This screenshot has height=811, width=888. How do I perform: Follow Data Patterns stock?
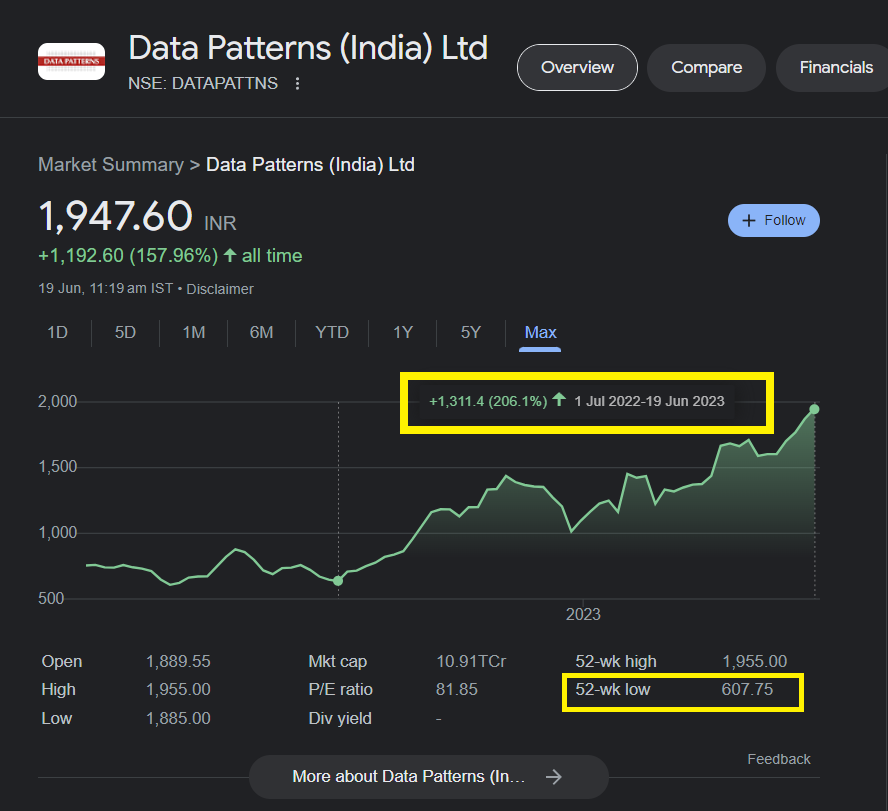[x=774, y=220]
